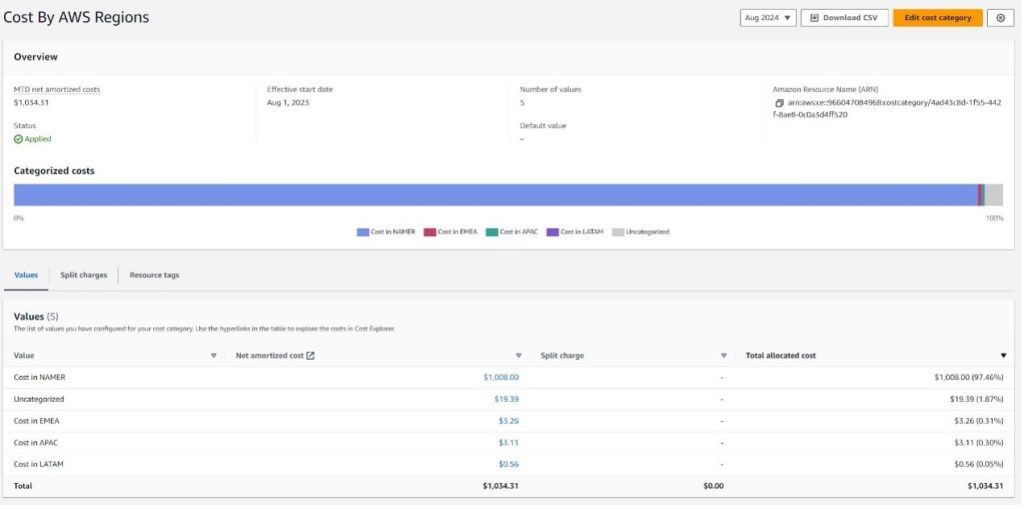
Task: Select the Cost in EMEA row label
Action: point(37,421)
